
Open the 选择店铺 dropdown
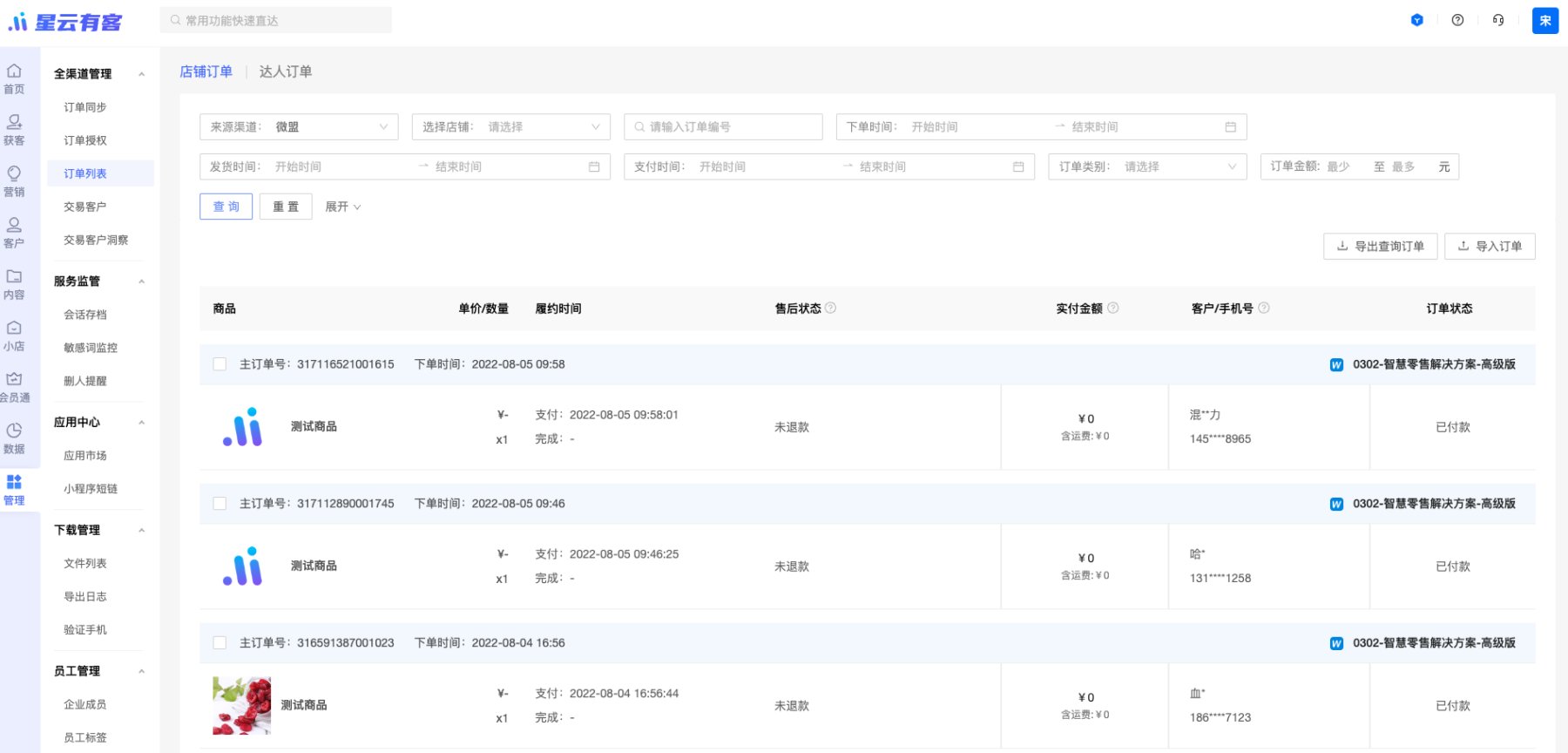pos(510,127)
